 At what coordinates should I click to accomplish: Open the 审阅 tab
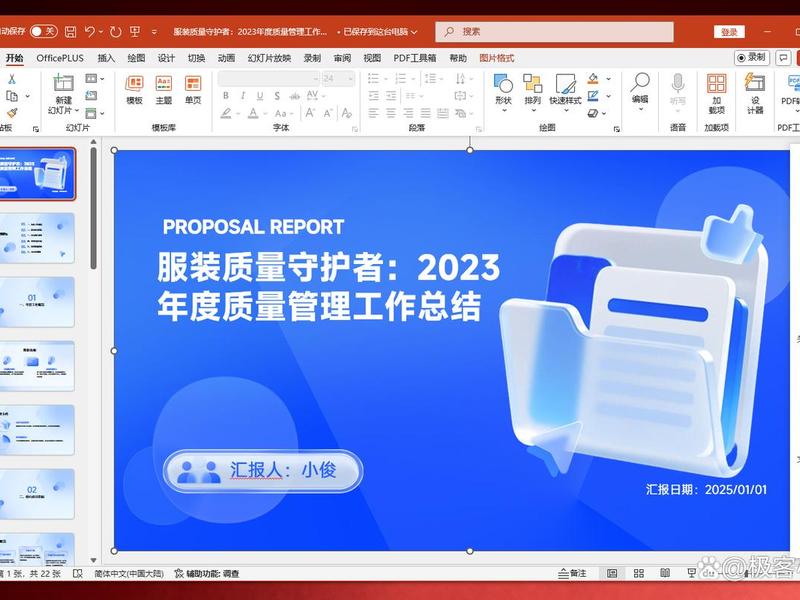point(342,58)
